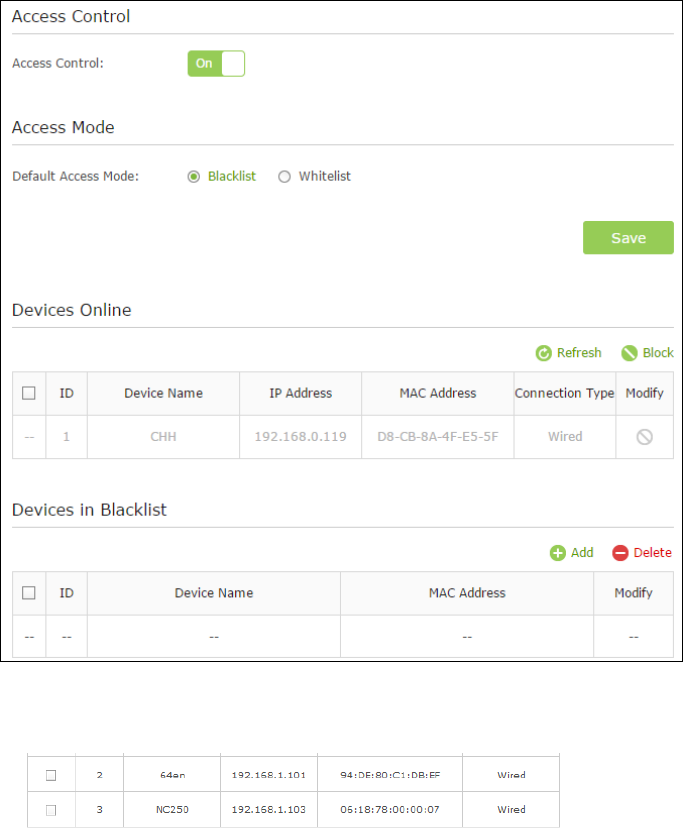Click the Block text link
Image resolution: width=683 pixels, height=840 pixels.
pyautogui.click(x=658, y=353)
